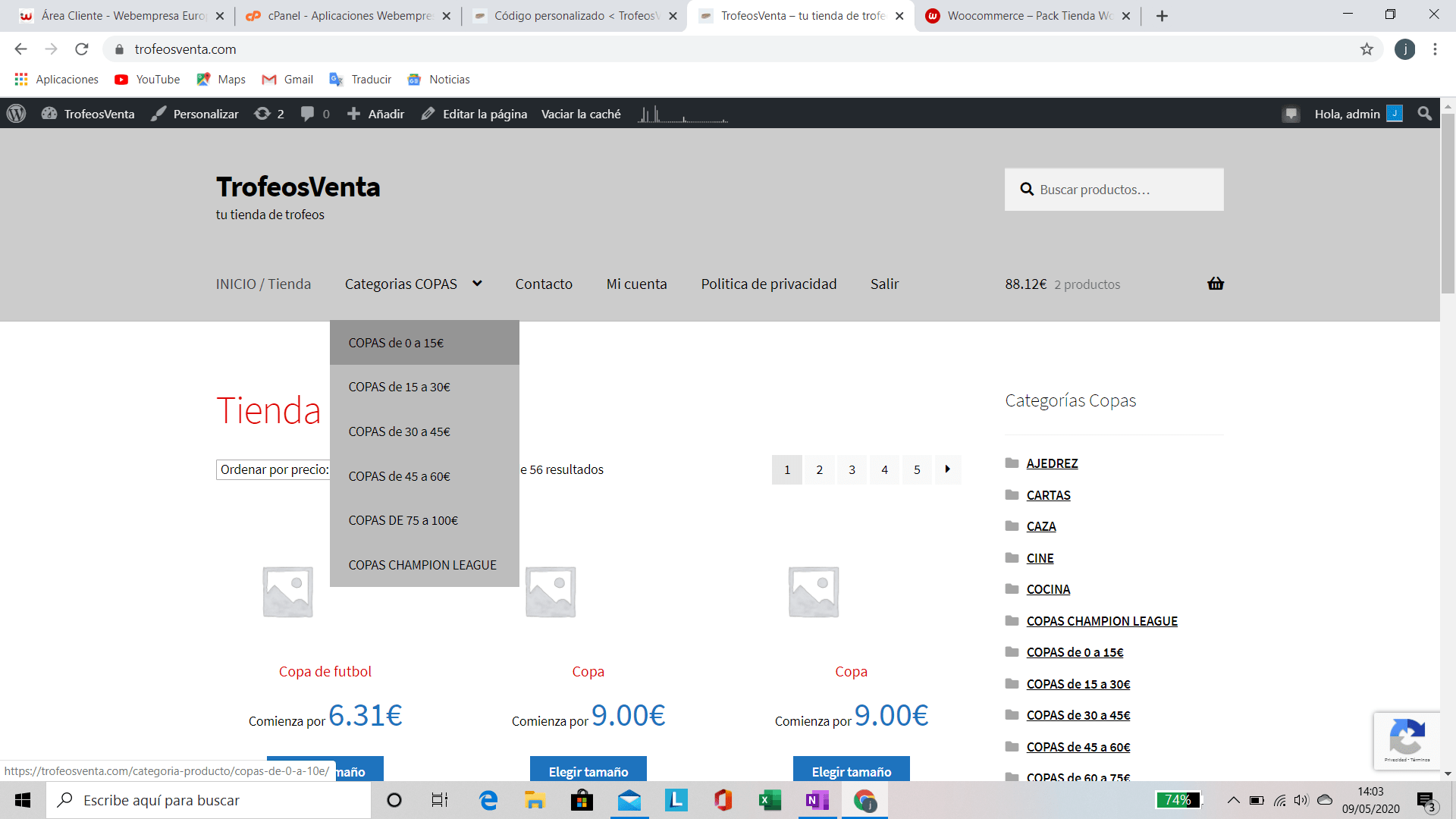Screen dimensions: 1456x819
Task: Open the Windows Start button
Action: (23, 800)
